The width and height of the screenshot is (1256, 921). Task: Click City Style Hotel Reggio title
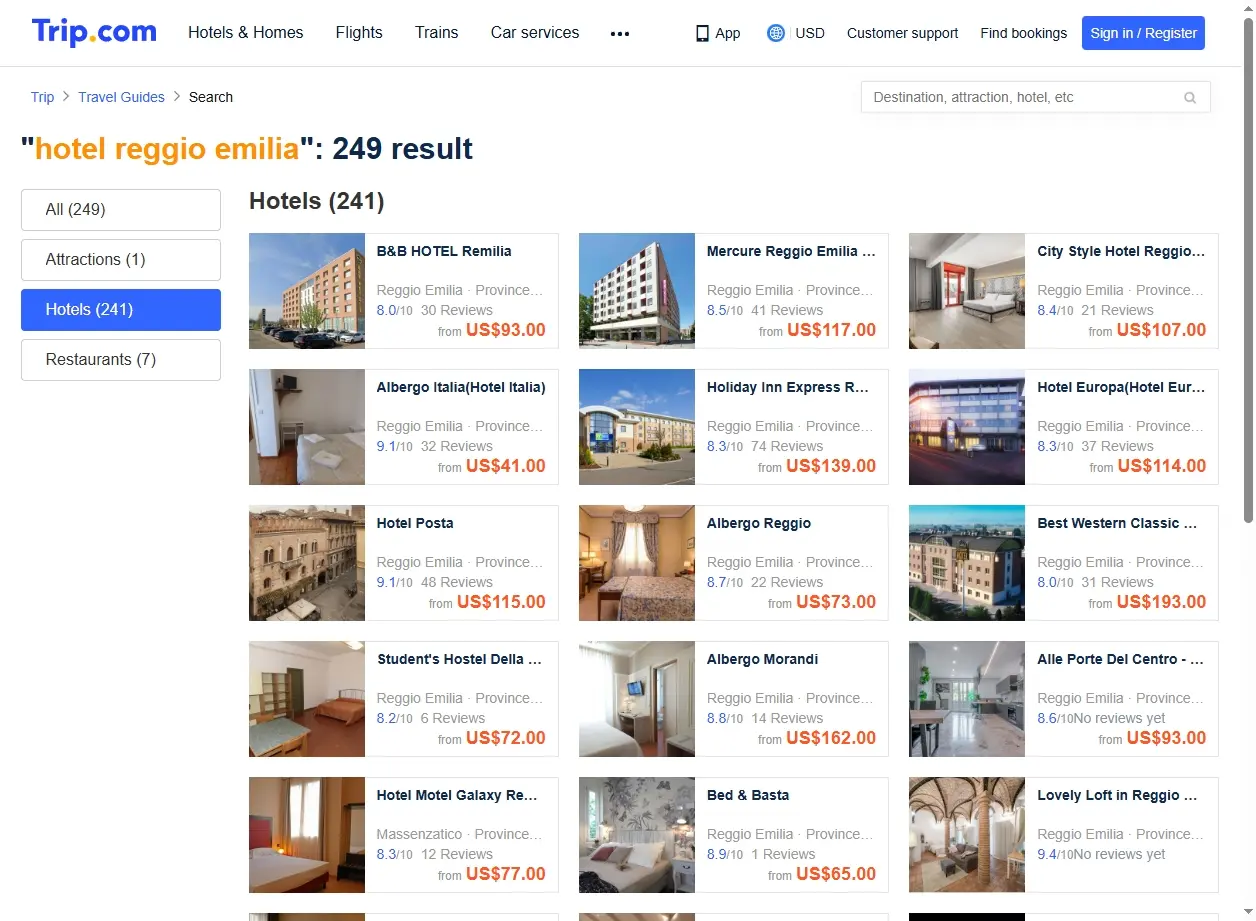(1121, 251)
